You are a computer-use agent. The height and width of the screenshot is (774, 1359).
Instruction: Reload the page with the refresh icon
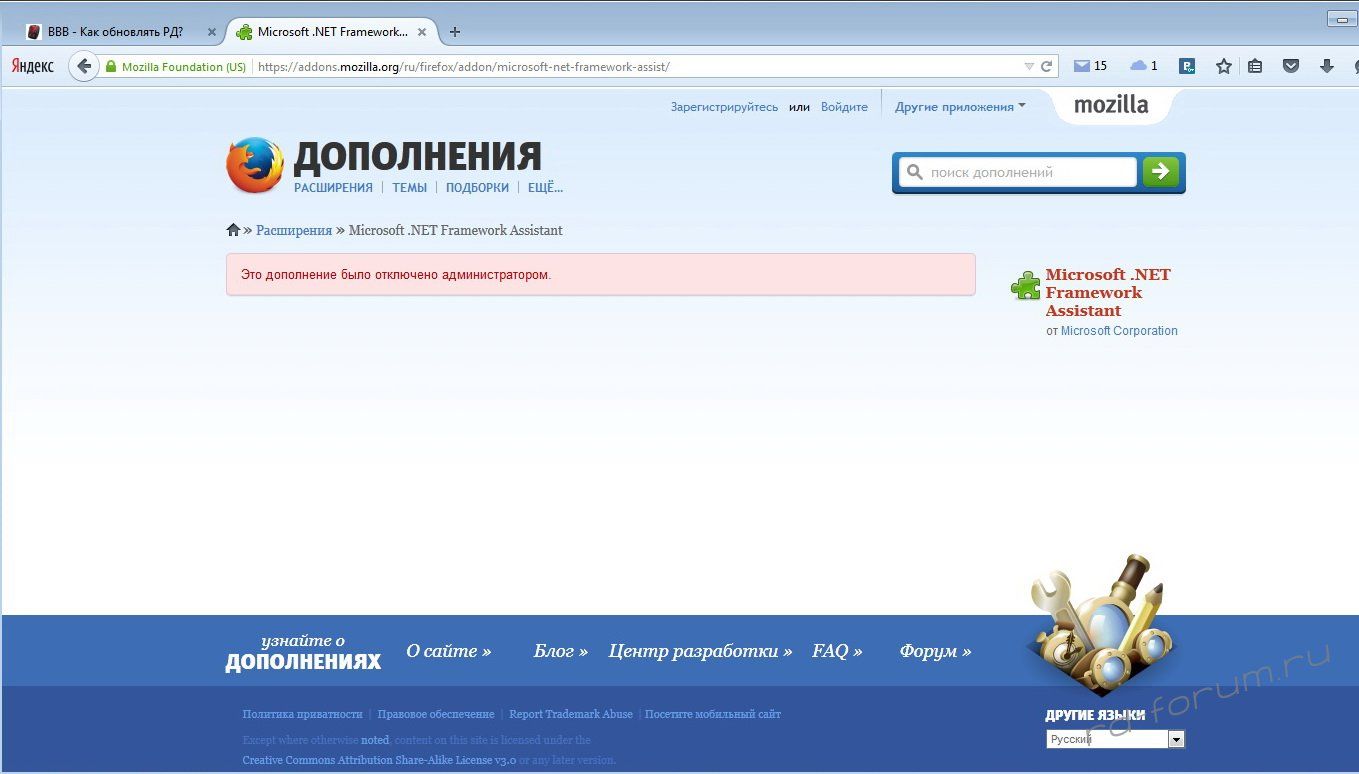point(1047,67)
